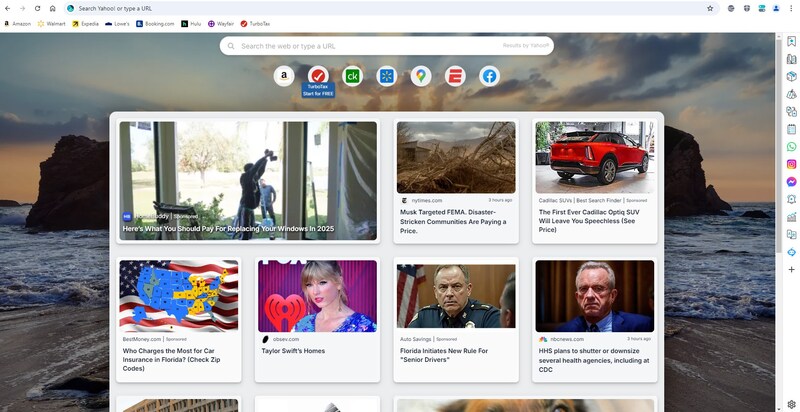Open the profile avatar menu
800x412 pixels.
[776, 8]
